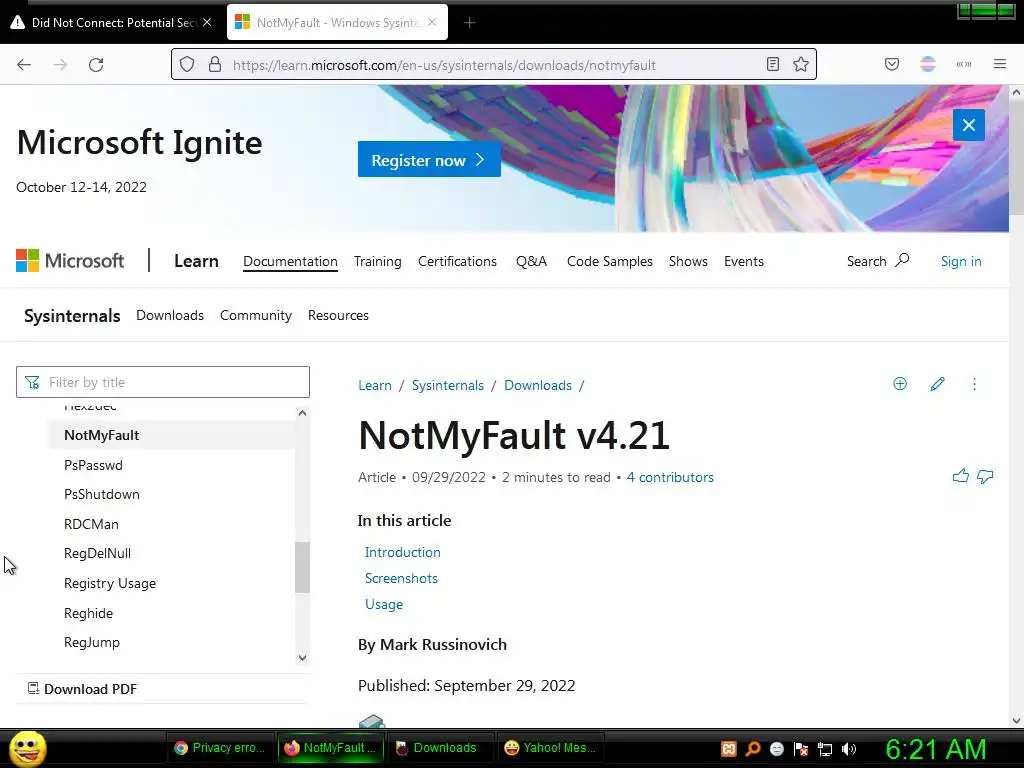Rate article with thumbs down
The height and width of the screenshot is (768, 1024).
click(985, 477)
